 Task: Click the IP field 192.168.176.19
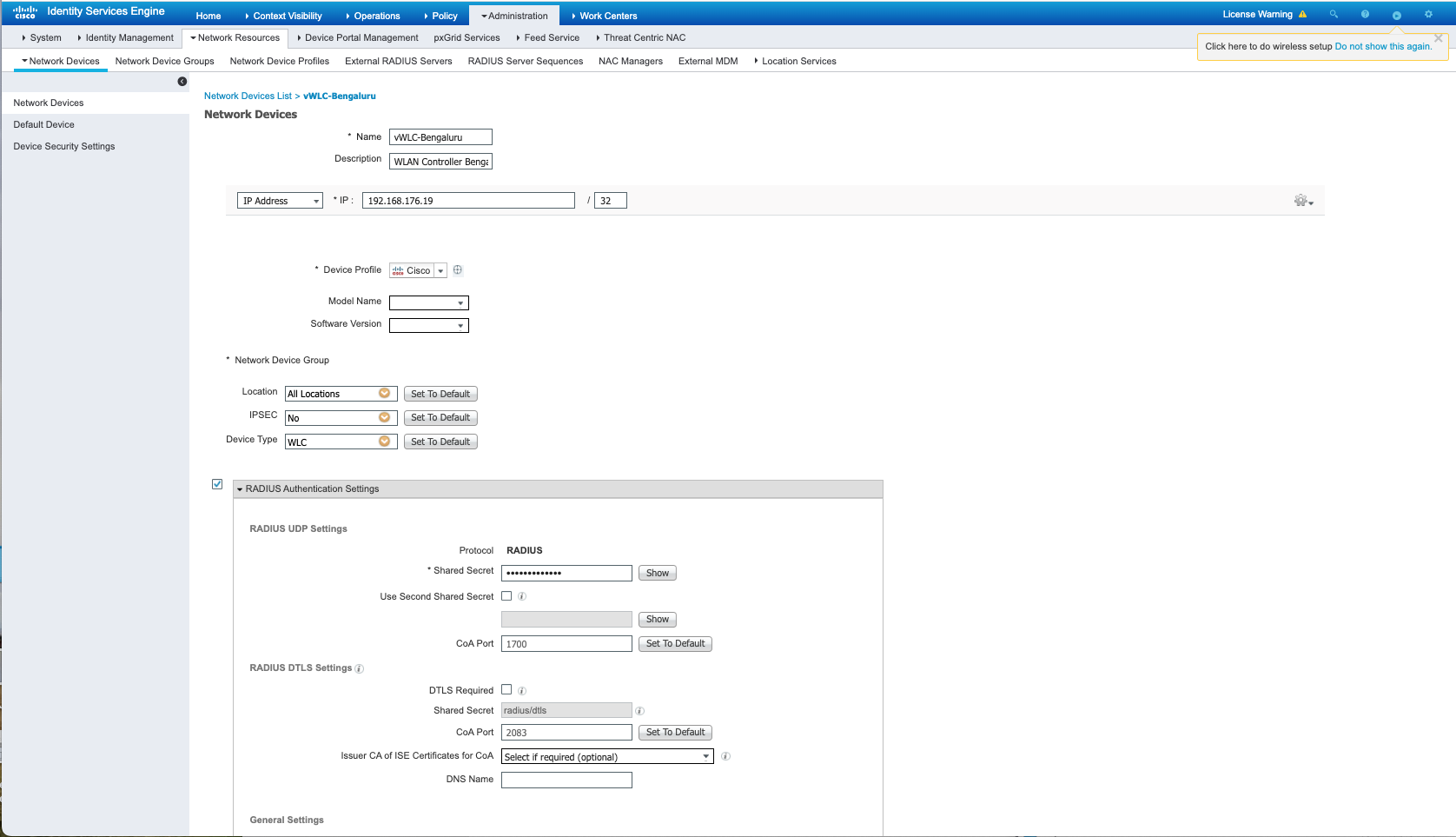(468, 201)
